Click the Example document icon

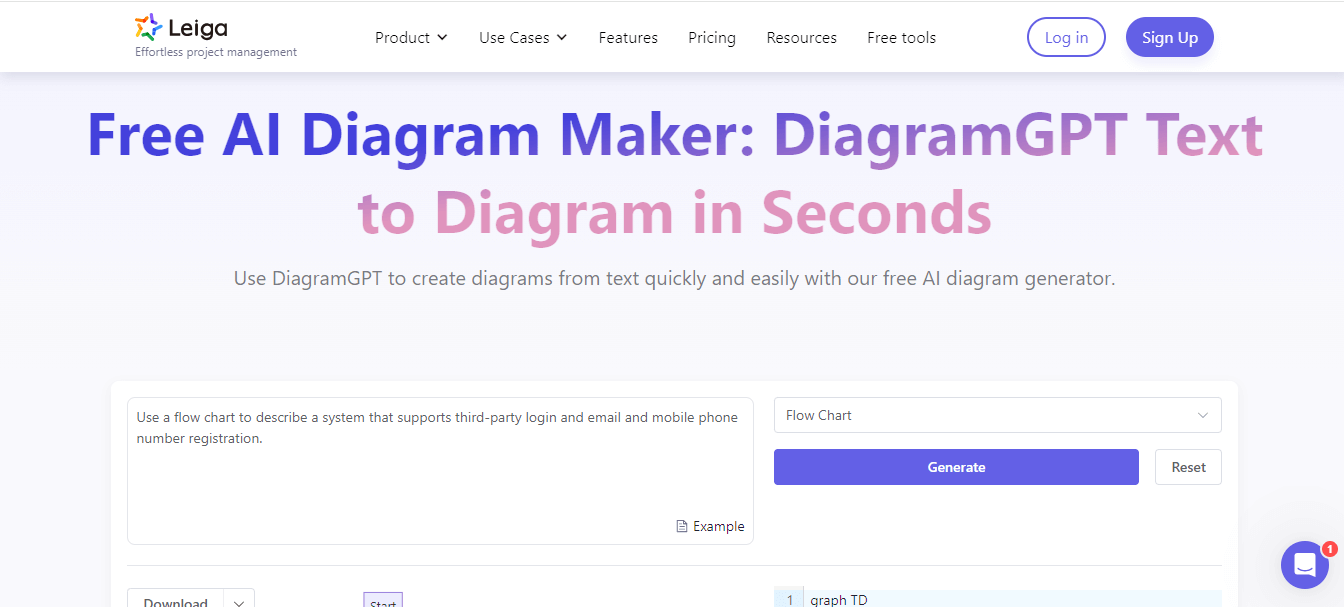click(x=682, y=527)
